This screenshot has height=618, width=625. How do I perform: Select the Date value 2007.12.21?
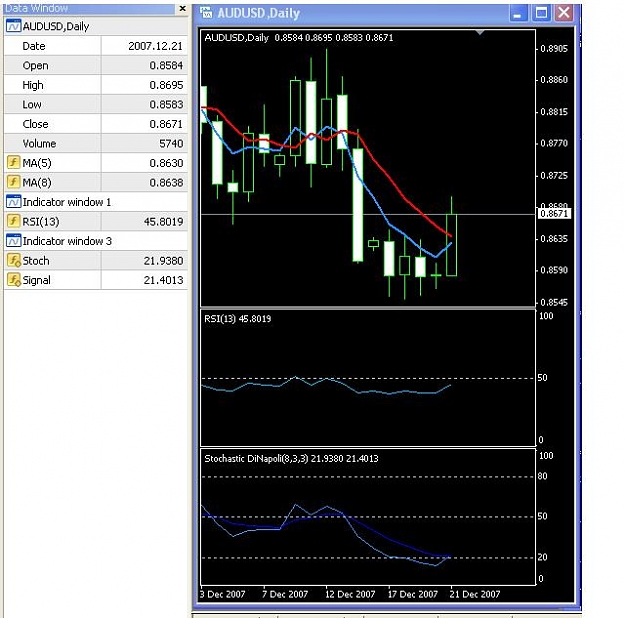click(x=155, y=46)
